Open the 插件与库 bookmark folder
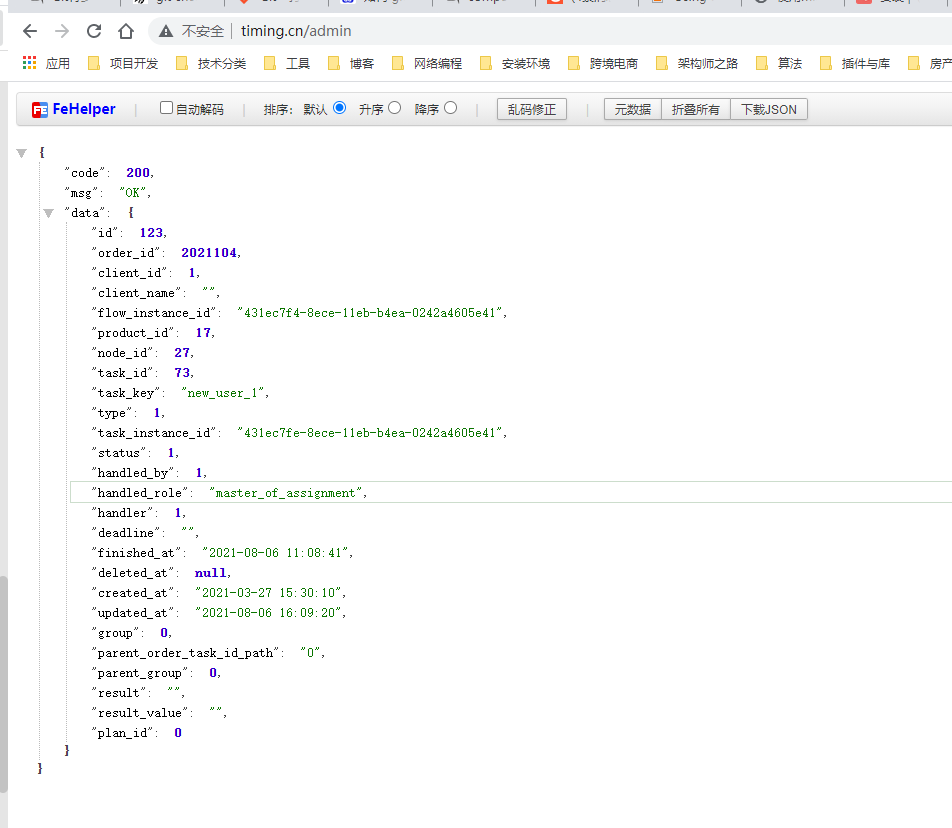This screenshot has height=828, width=952. pos(855,63)
